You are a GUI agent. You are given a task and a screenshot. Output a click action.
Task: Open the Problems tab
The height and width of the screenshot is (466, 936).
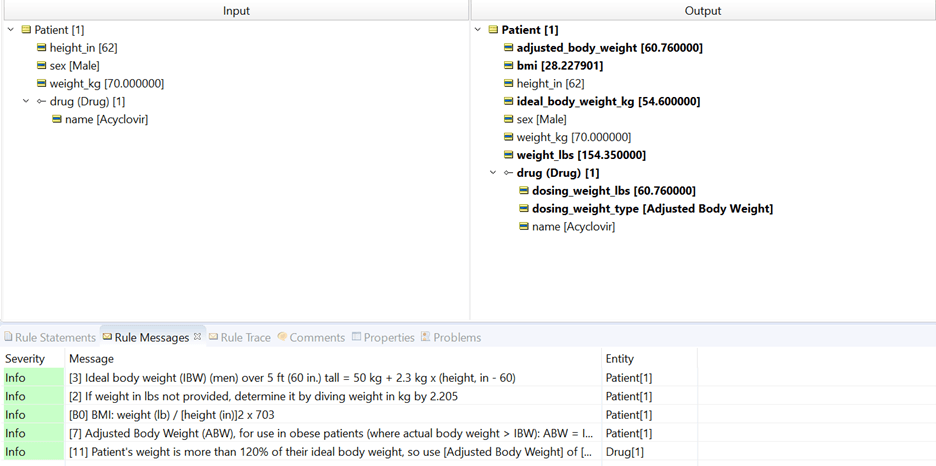451,338
